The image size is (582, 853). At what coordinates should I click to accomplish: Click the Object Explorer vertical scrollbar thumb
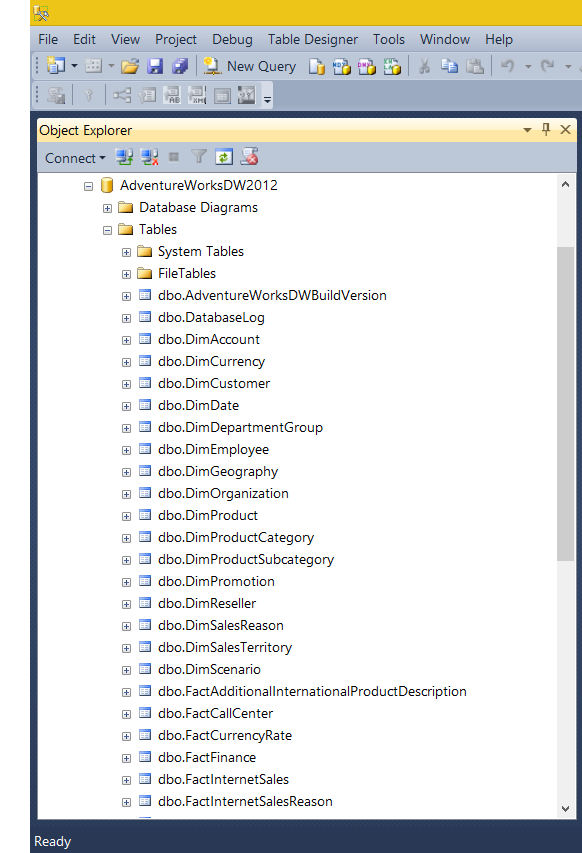click(x=566, y=404)
